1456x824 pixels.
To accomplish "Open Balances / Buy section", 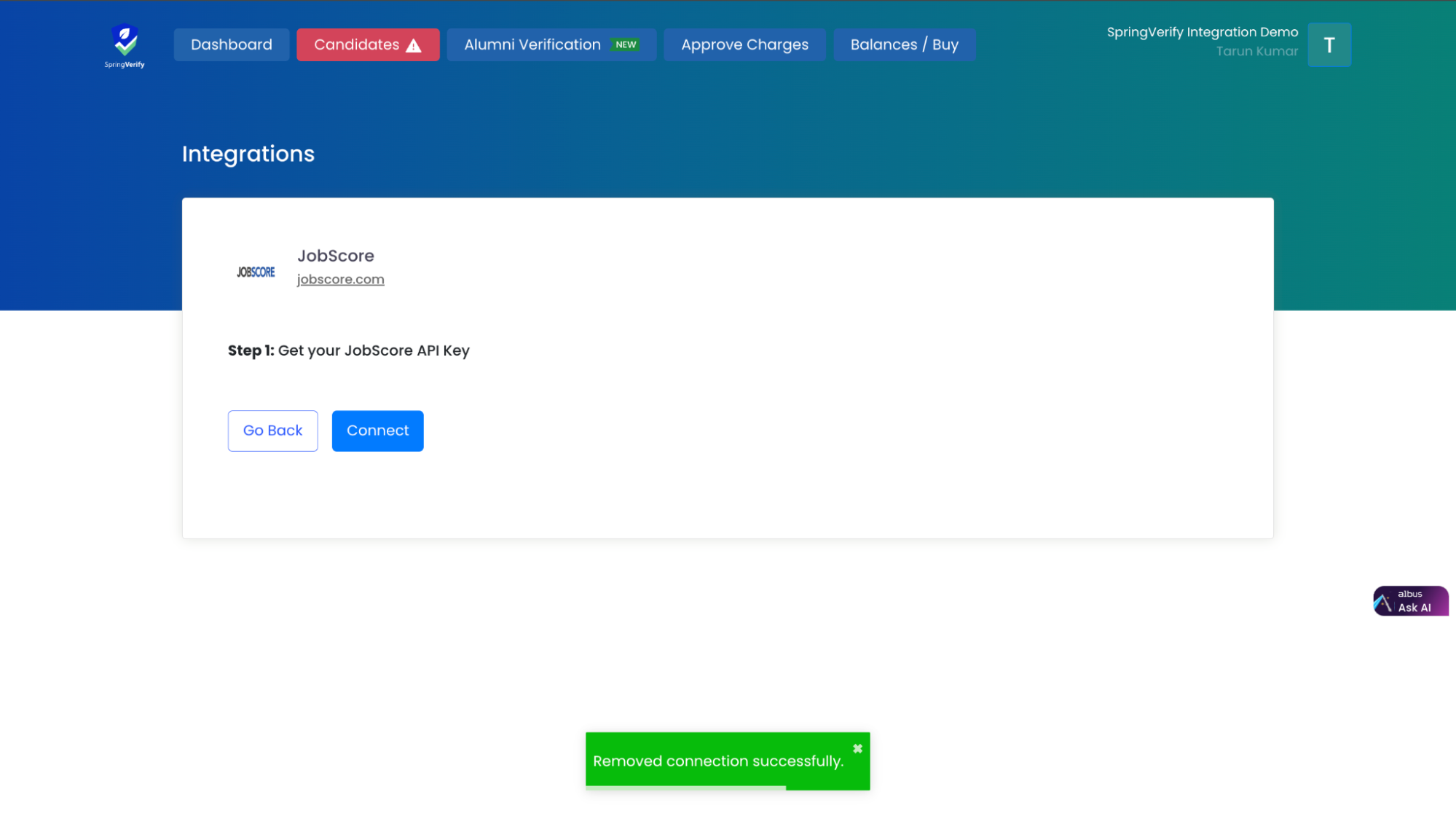I will [904, 44].
